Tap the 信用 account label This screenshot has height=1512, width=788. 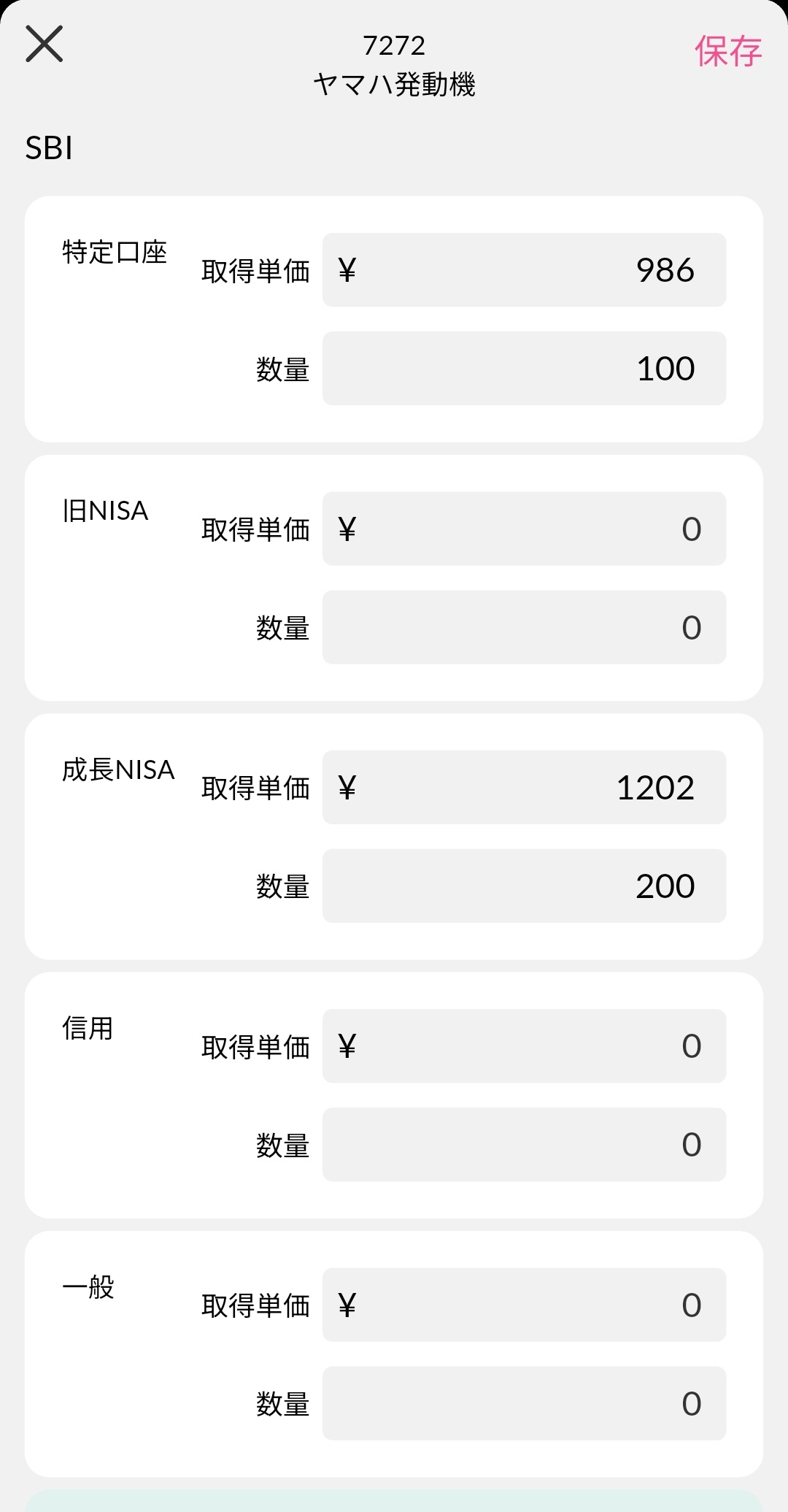[x=88, y=1028]
